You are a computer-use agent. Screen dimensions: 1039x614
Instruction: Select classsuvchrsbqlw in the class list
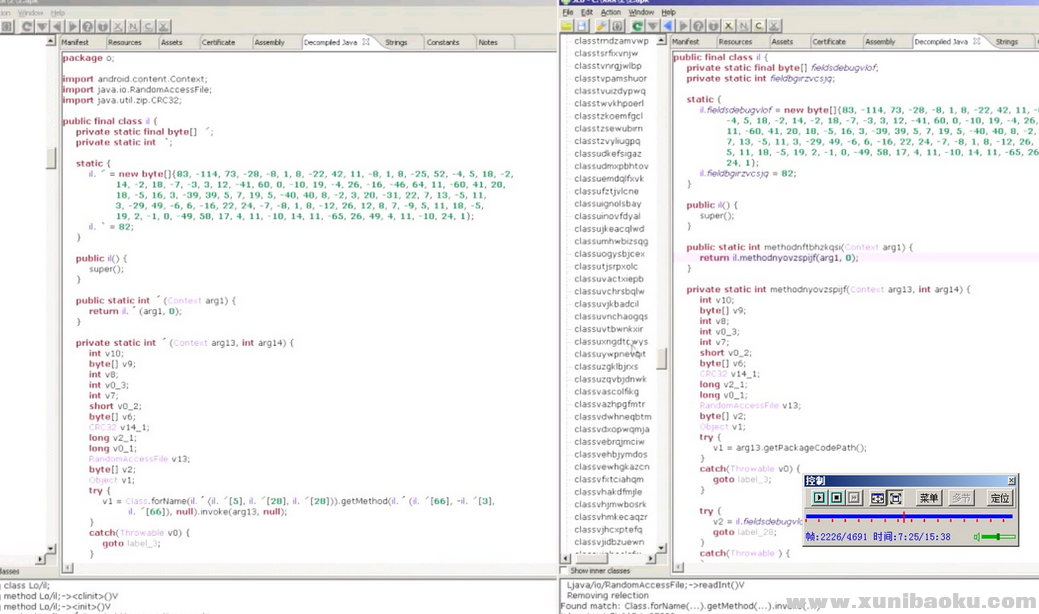[x=609, y=291]
